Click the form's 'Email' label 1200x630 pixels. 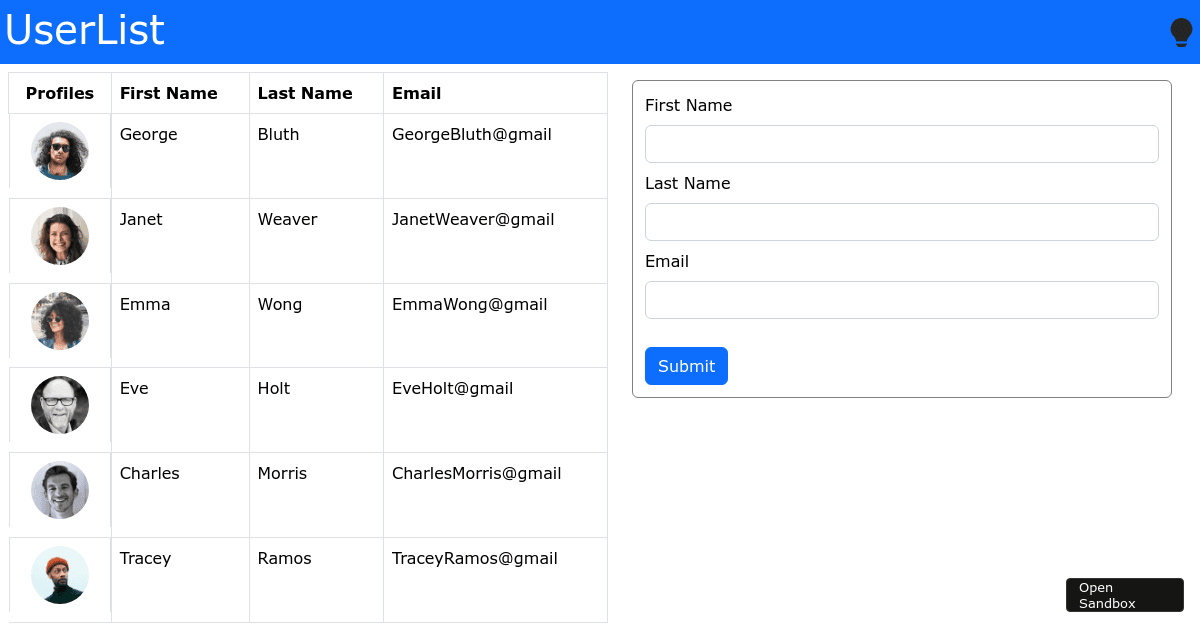[x=667, y=262]
